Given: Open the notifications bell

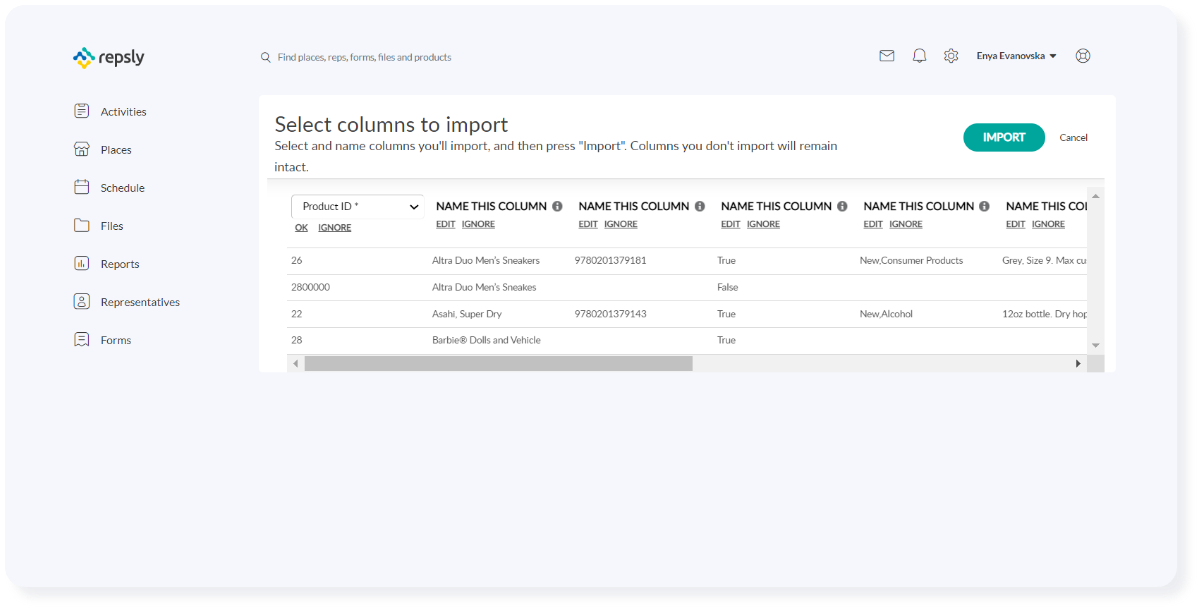Looking at the screenshot, I should (x=919, y=56).
